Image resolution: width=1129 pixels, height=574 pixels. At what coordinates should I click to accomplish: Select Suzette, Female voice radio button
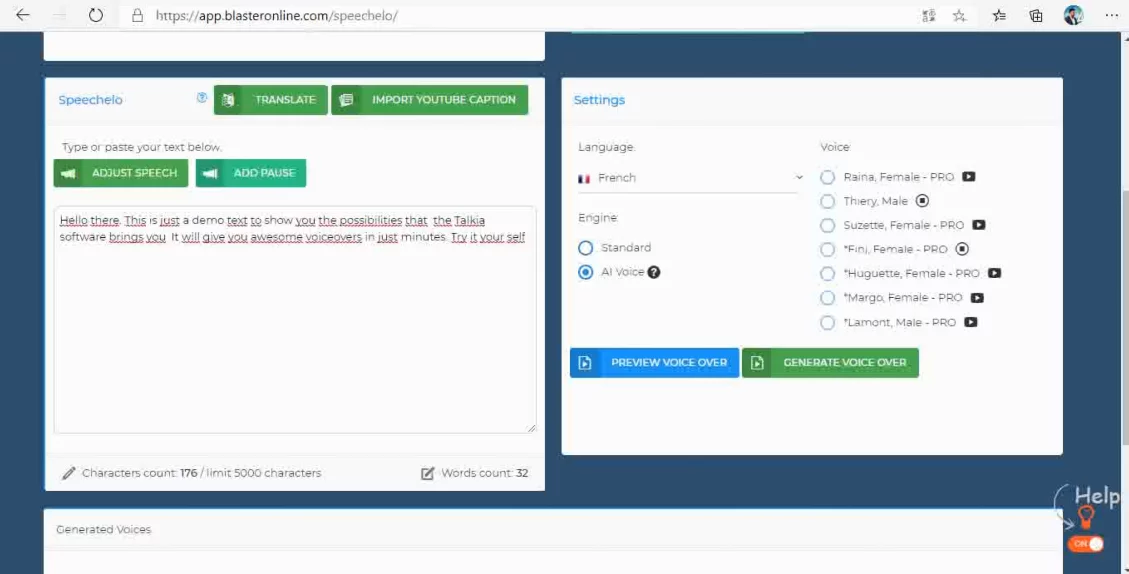[827, 225]
